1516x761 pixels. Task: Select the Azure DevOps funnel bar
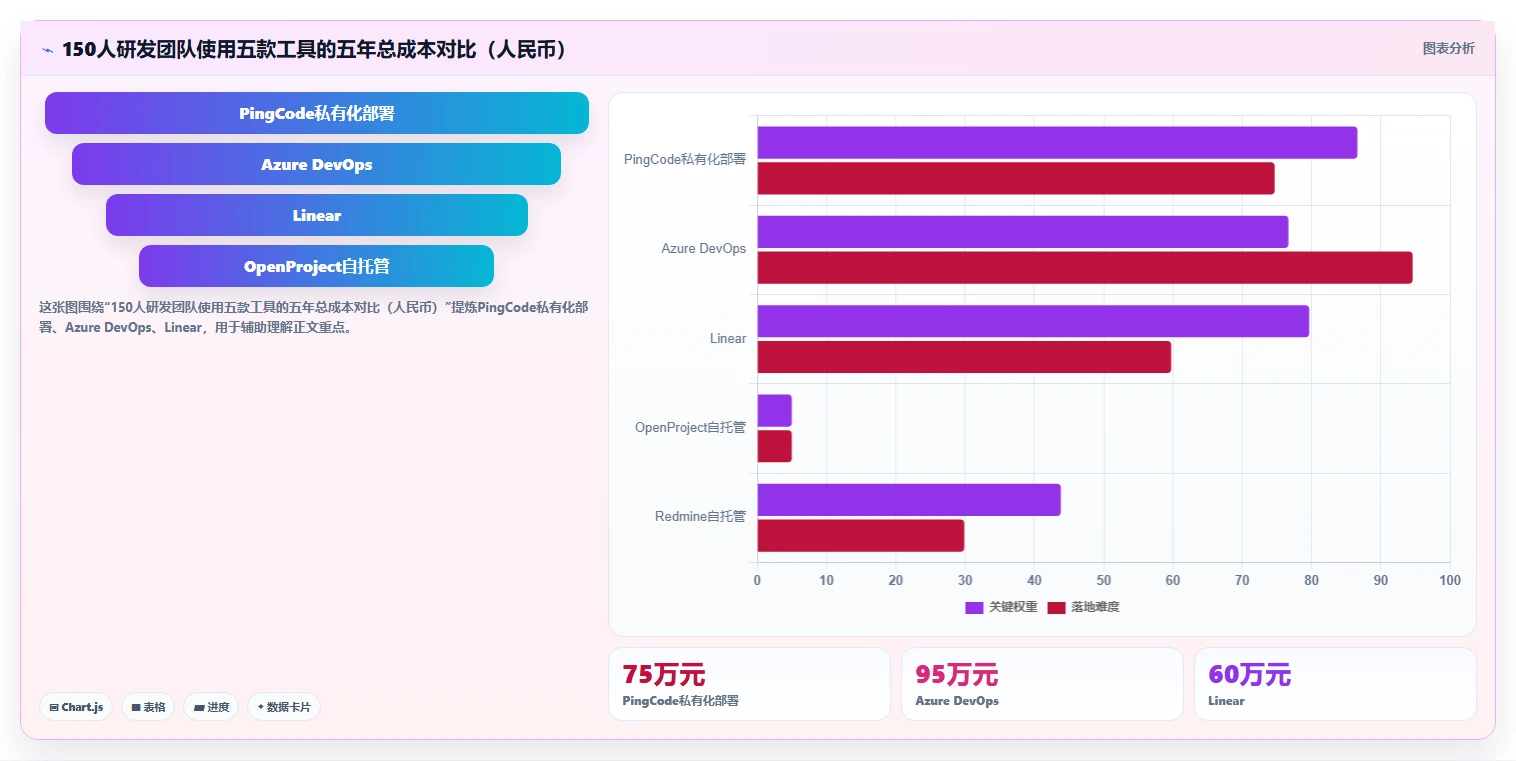316,164
